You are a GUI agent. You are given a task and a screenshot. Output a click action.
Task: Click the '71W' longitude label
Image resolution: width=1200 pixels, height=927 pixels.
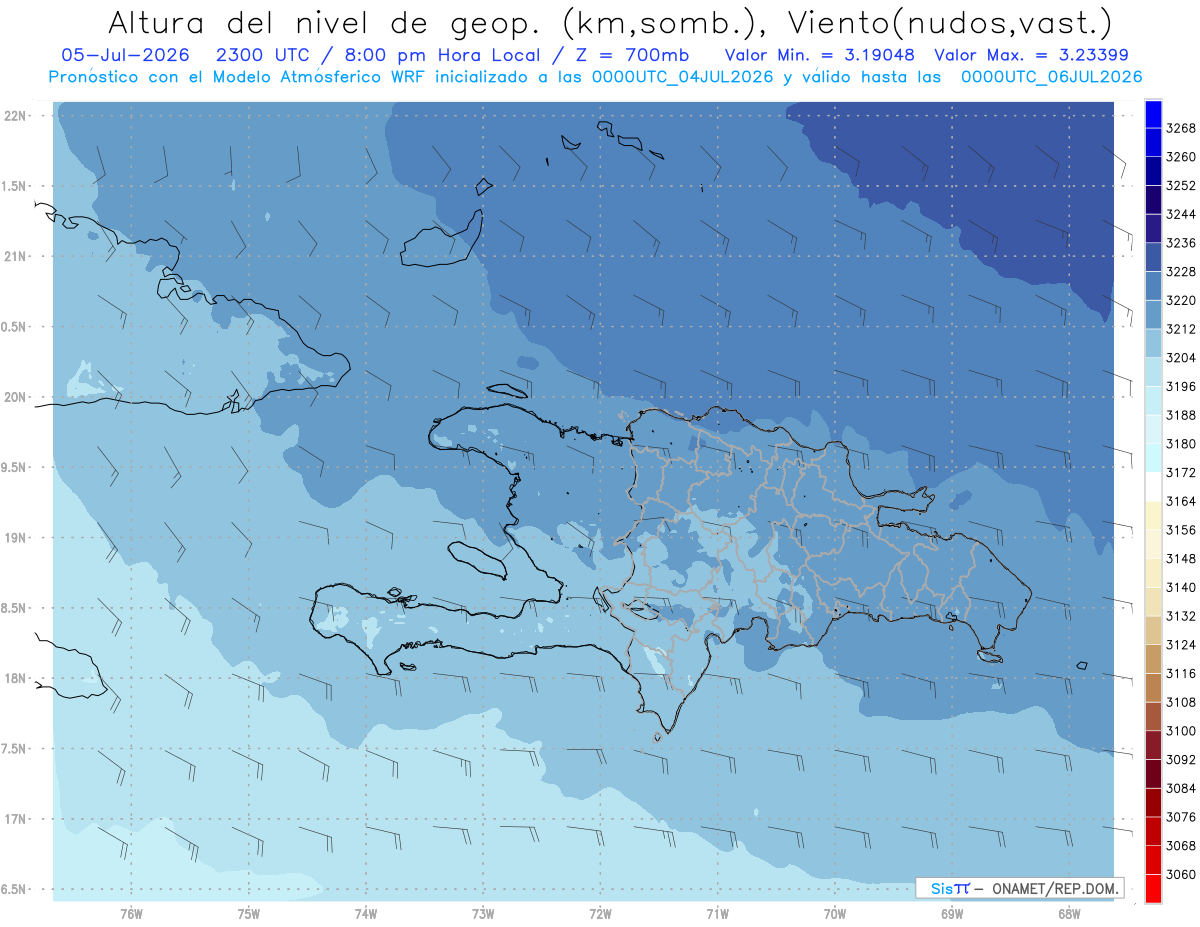[x=717, y=913]
